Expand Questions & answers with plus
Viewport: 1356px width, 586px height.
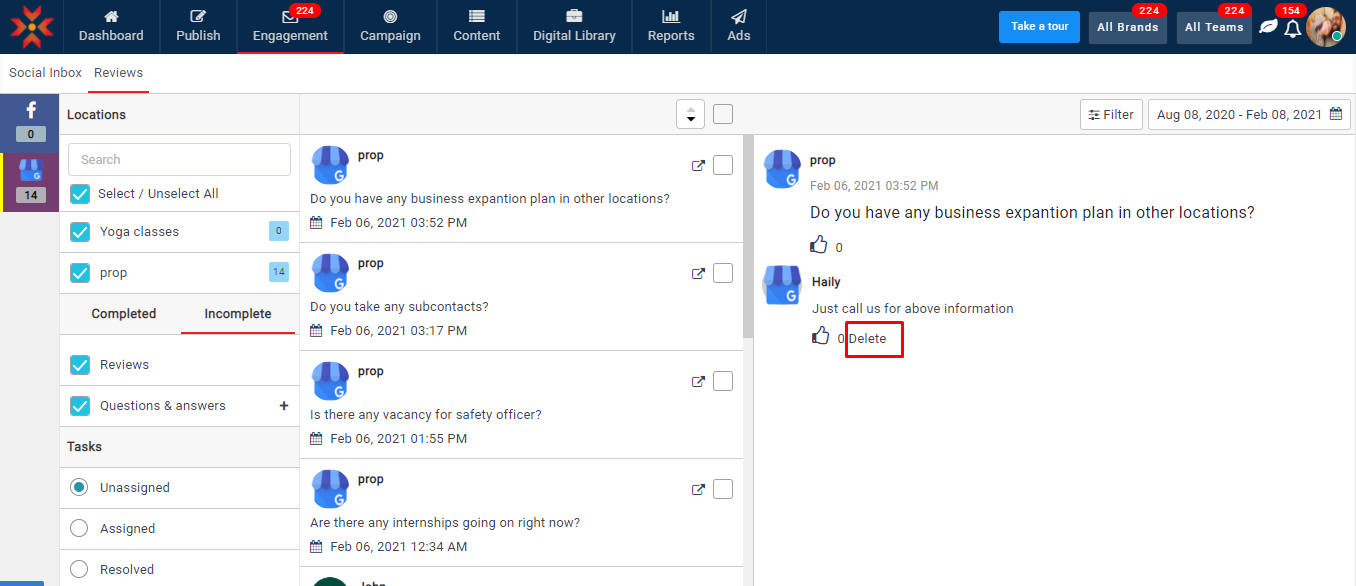[x=284, y=406]
